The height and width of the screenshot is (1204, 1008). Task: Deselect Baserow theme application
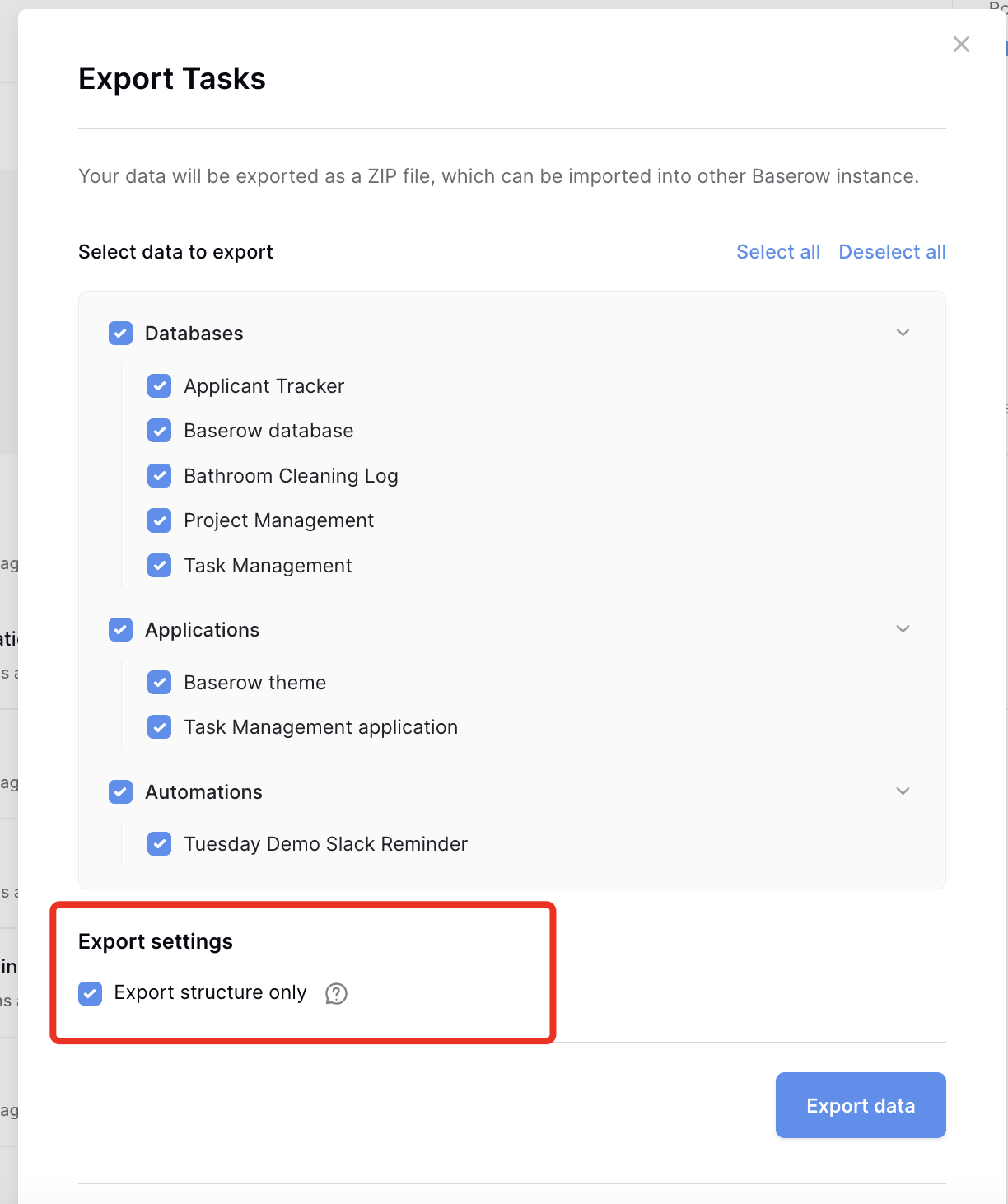click(160, 683)
